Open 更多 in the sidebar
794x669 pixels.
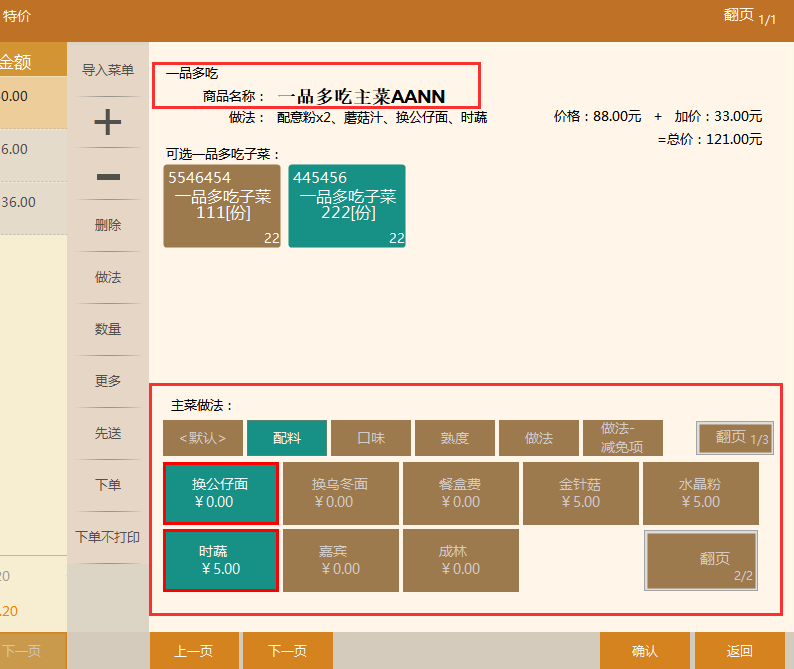[107, 381]
